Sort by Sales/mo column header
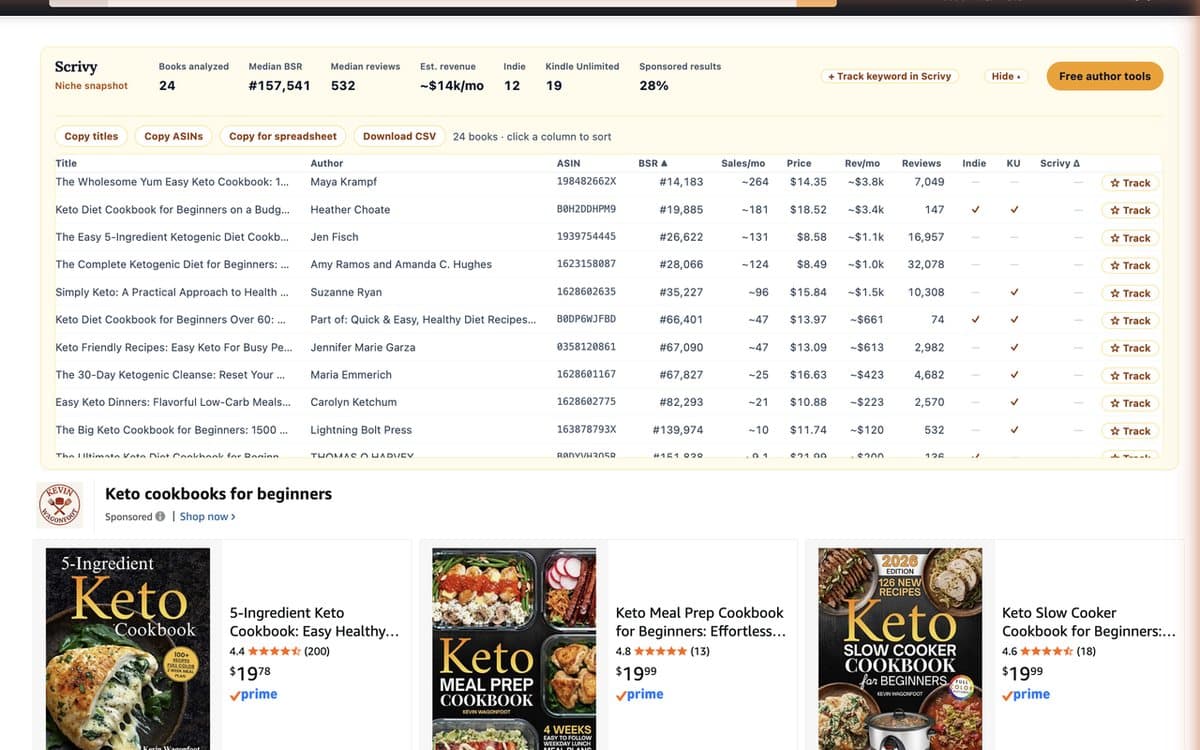 pyautogui.click(x=743, y=163)
